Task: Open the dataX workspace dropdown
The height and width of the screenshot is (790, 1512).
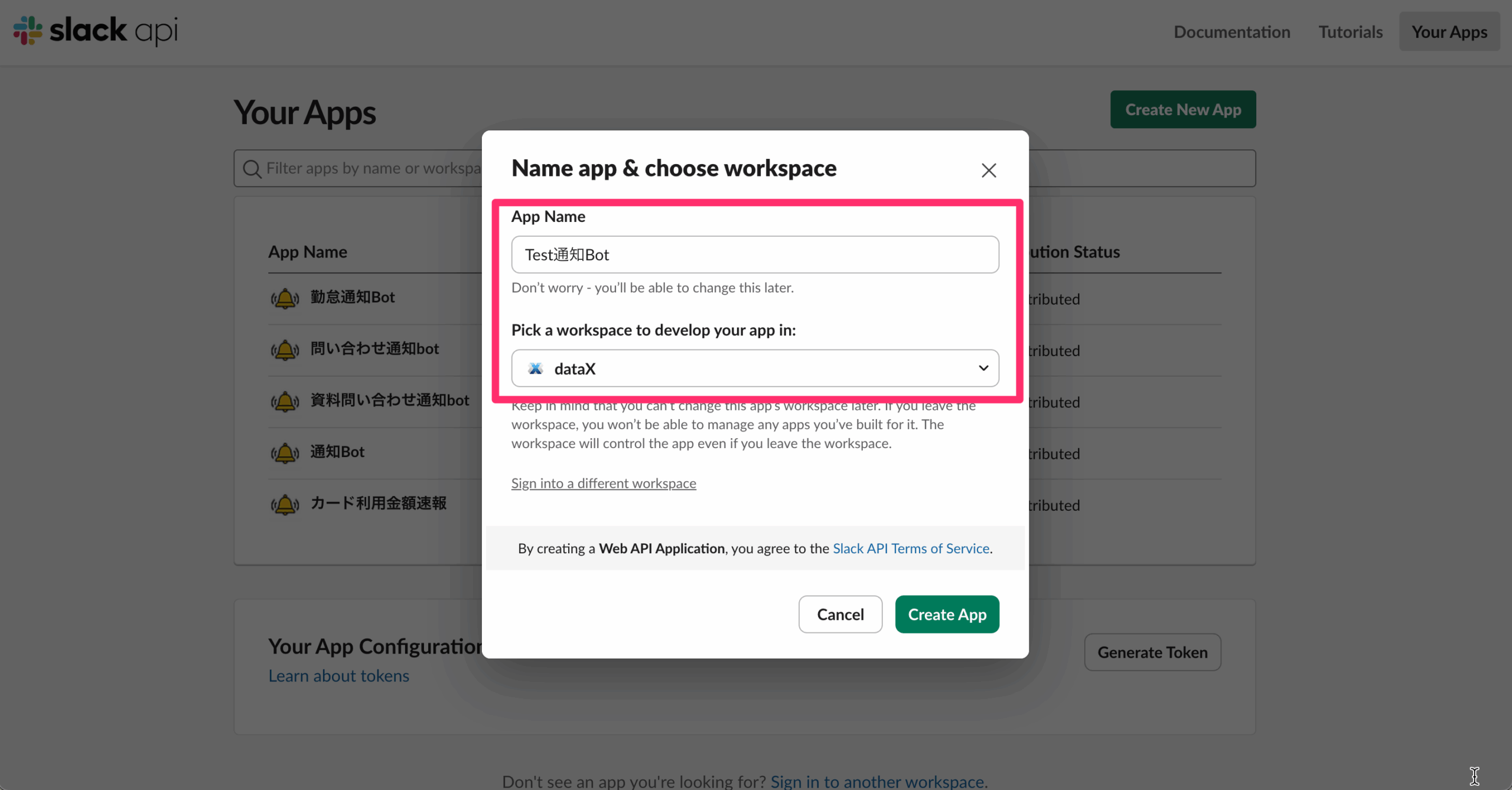Action: point(755,368)
